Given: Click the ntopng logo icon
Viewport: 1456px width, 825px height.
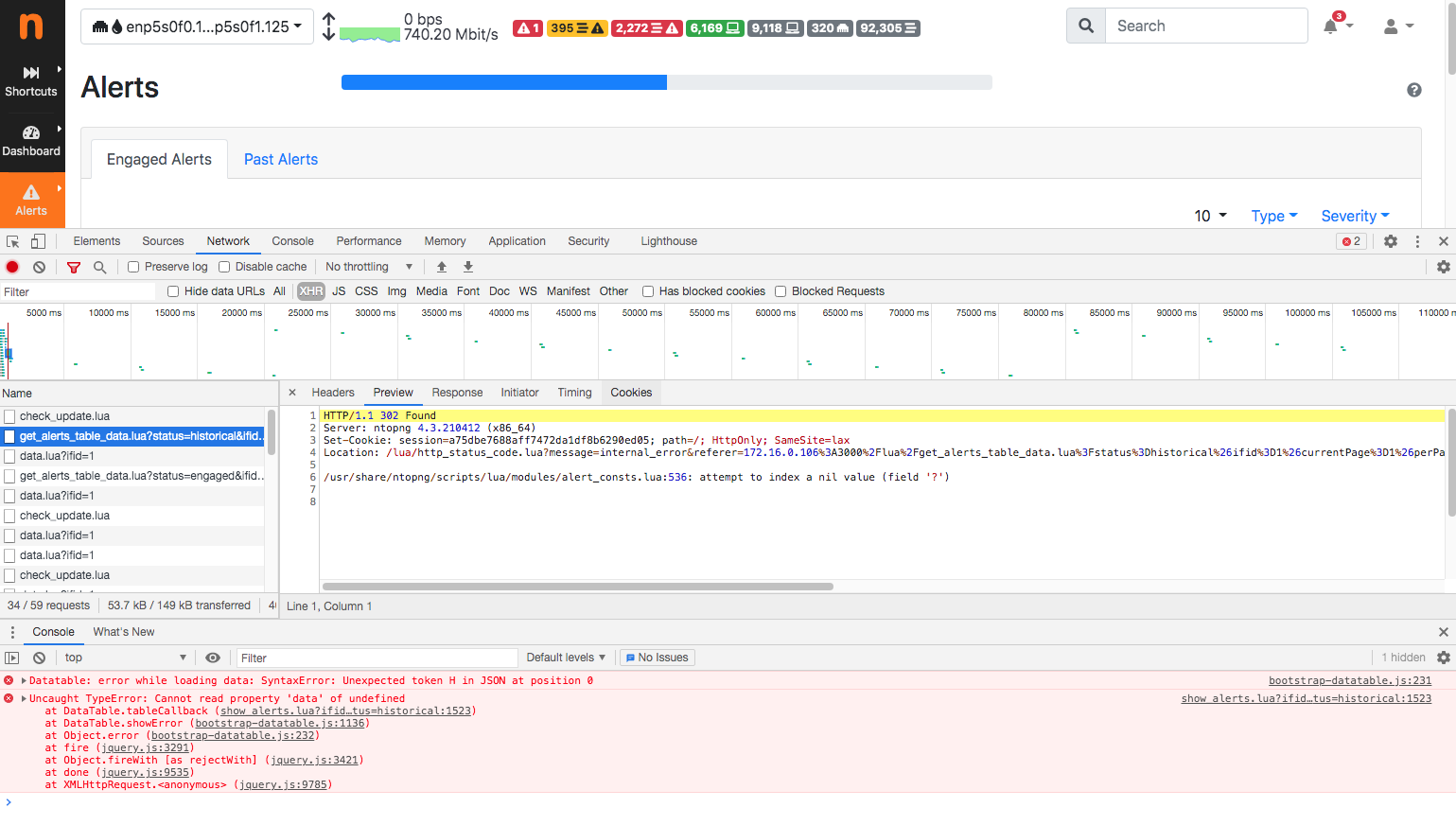Looking at the screenshot, I should pos(32,26).
